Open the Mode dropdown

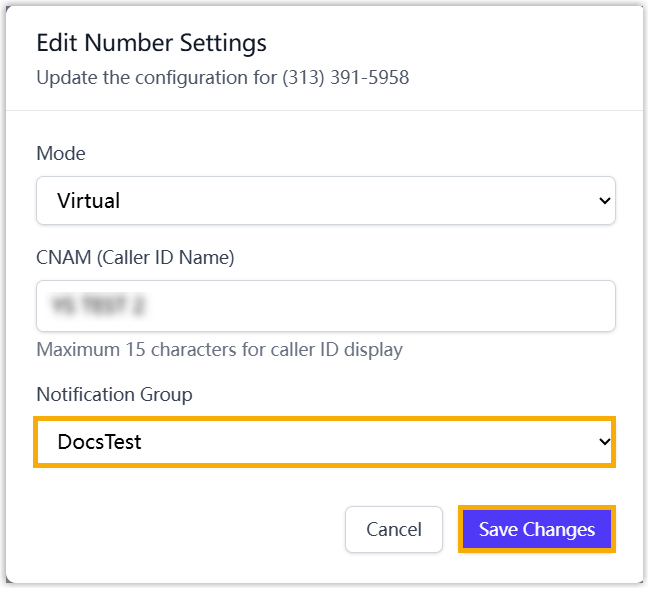coord(325,201)
